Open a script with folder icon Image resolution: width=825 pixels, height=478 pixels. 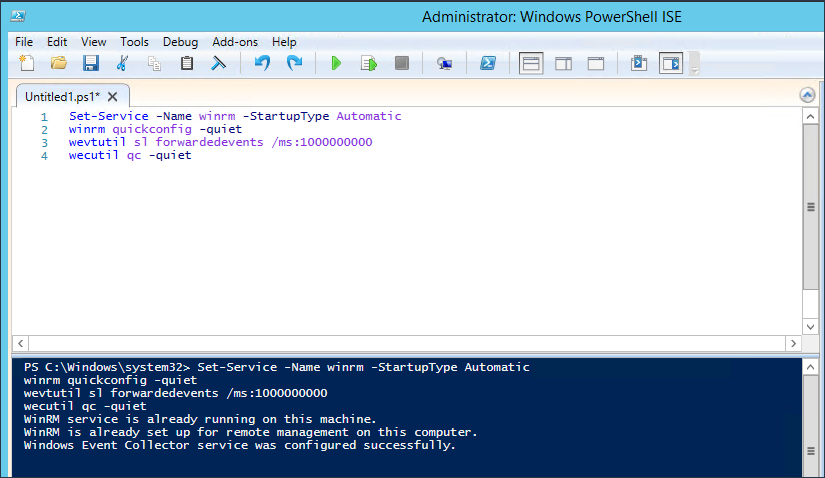pyautogui.click(x=58, y=63)
